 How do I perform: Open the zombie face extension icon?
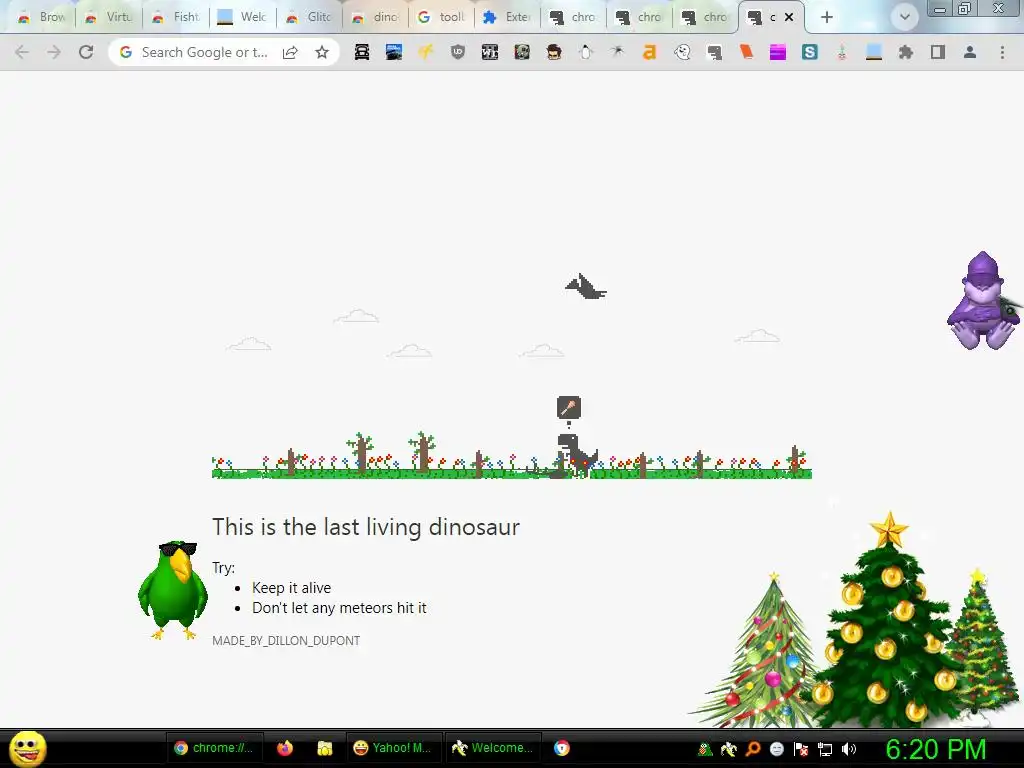[522, 52]
